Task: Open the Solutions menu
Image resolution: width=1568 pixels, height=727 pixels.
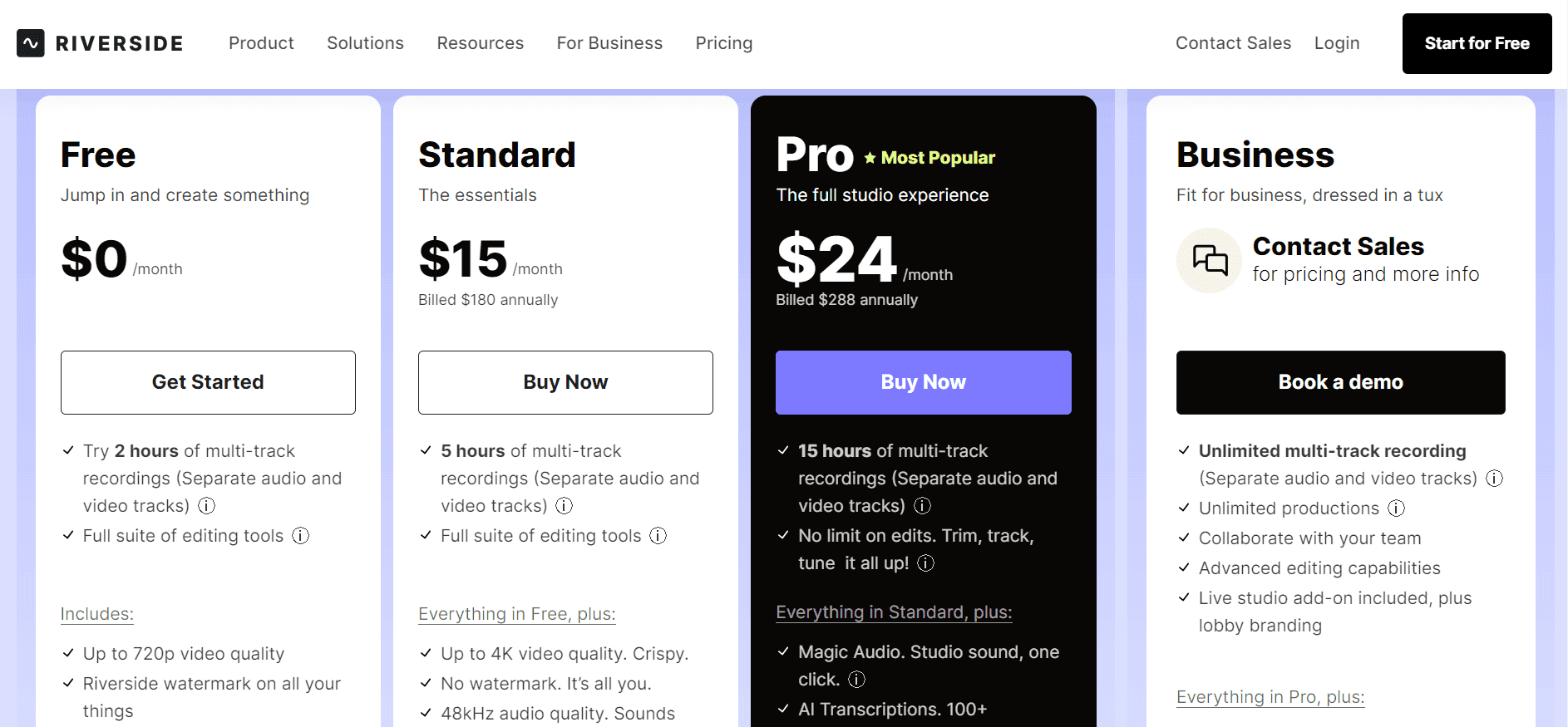Action: (x=365, y=43)
